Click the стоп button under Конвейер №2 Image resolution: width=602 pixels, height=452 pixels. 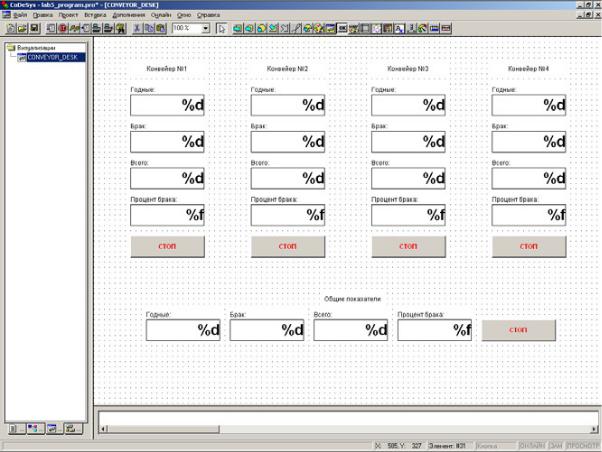coord(288,246)
